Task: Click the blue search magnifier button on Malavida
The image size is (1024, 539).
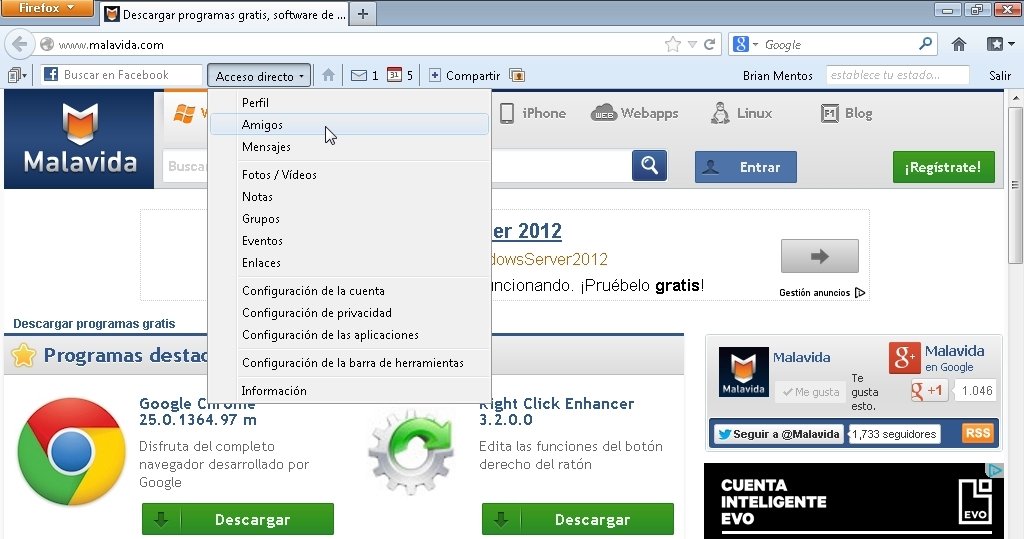Action: coord(649,165)
